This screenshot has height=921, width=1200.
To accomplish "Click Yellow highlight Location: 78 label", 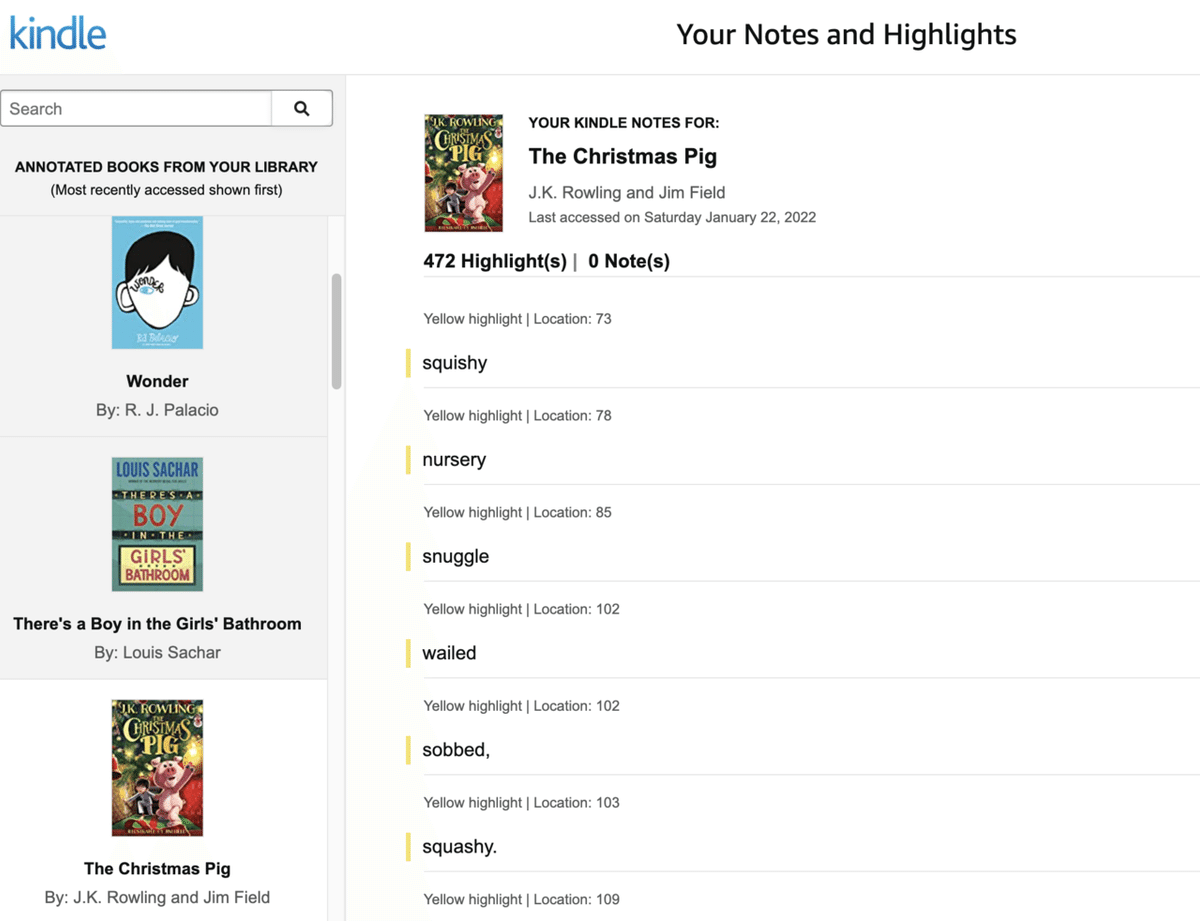I will point(517,415).
